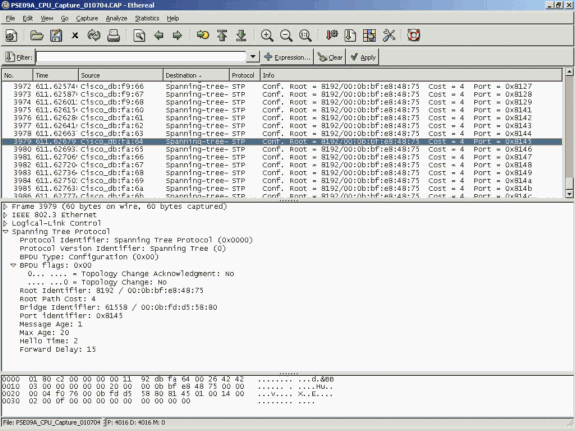This screenshot has width=575, height=431.
Task: Focus the display filter text field
Action: tap(141, 57)
